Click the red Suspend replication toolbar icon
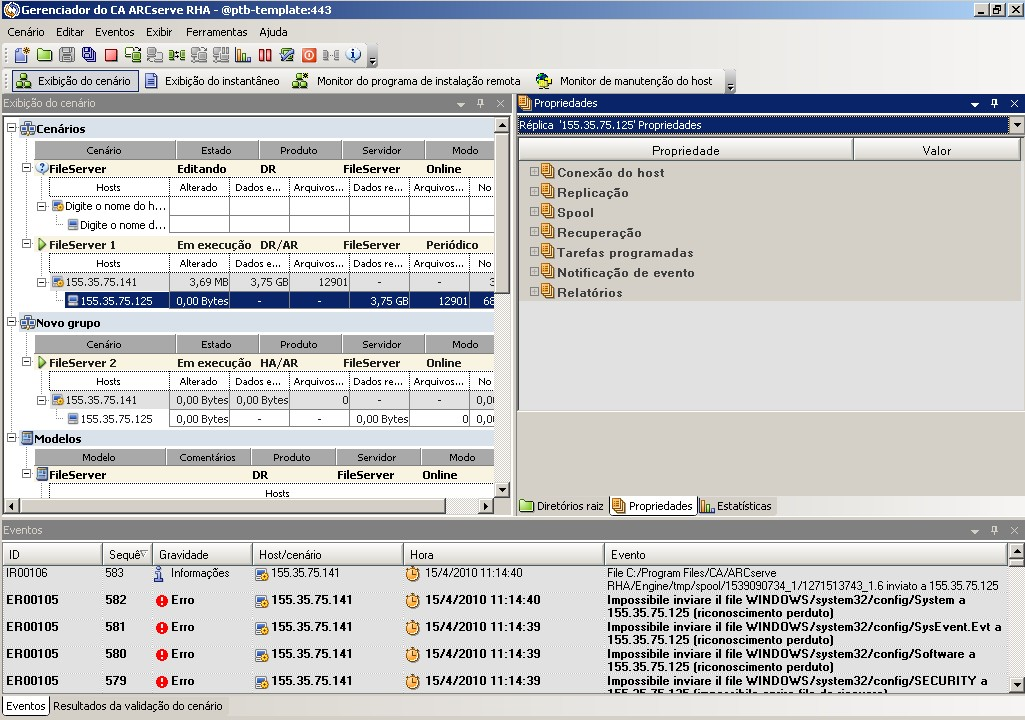1025x720 pixels. (x=265, y=55)
